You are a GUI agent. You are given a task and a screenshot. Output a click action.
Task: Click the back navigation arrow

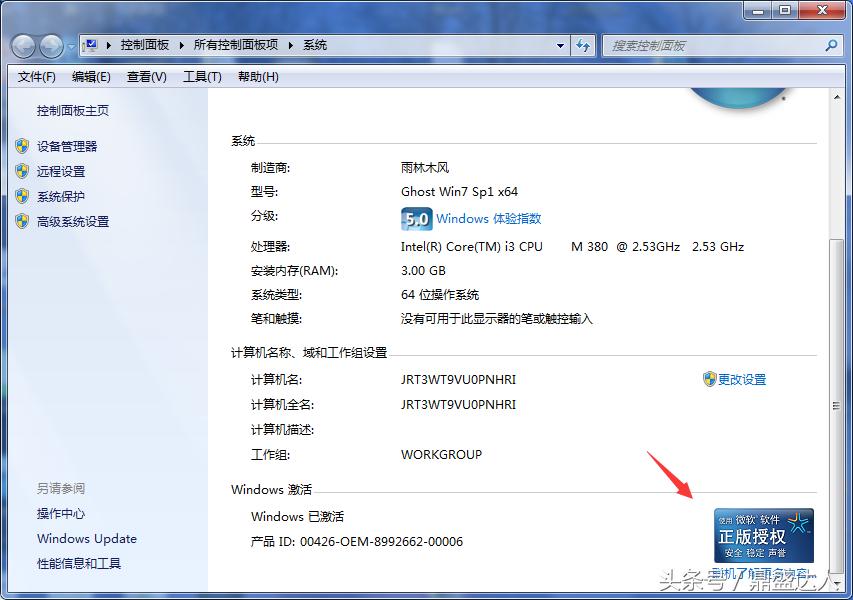point(21,45)
